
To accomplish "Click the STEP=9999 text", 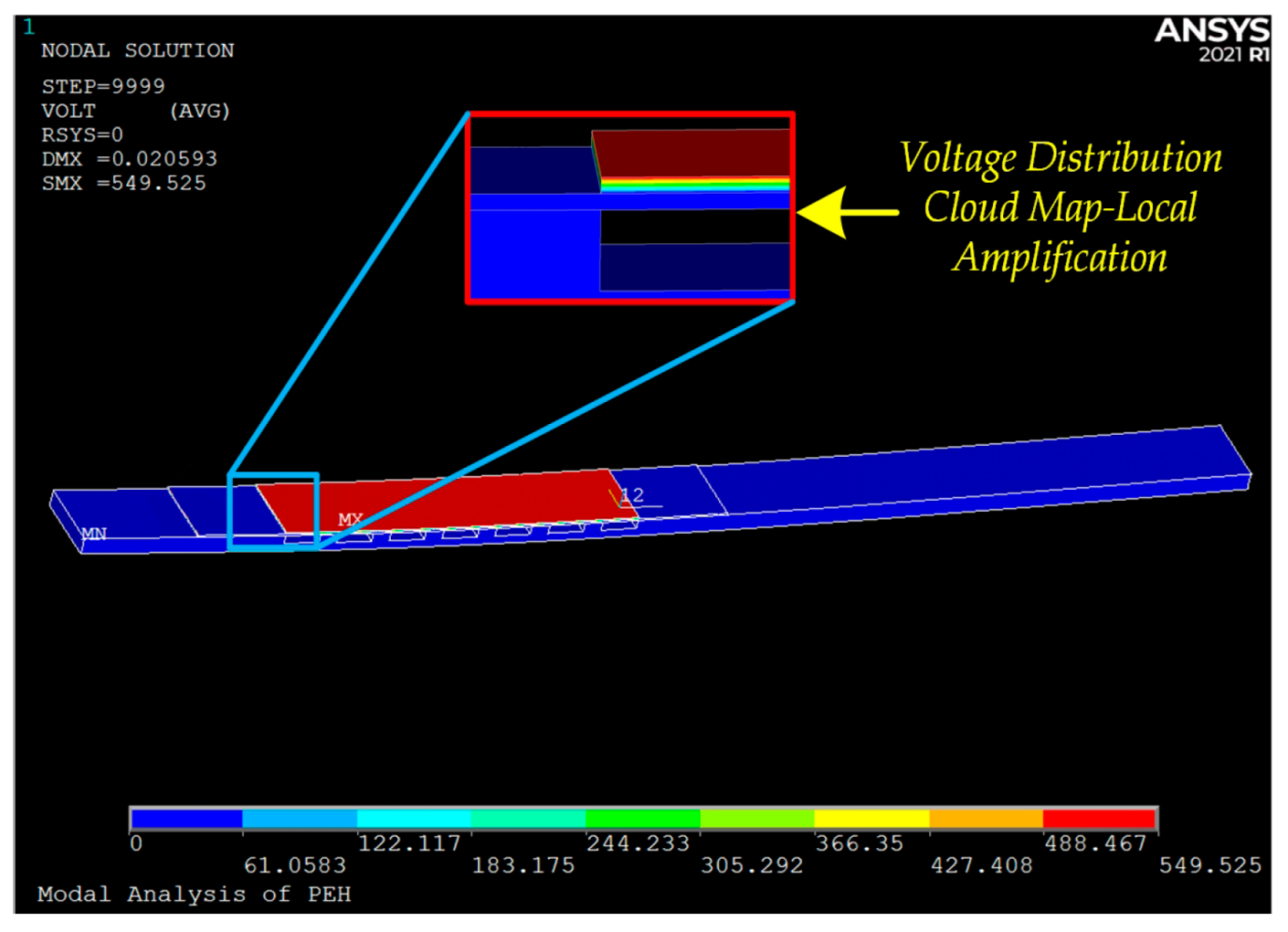I will click(103, 86).
